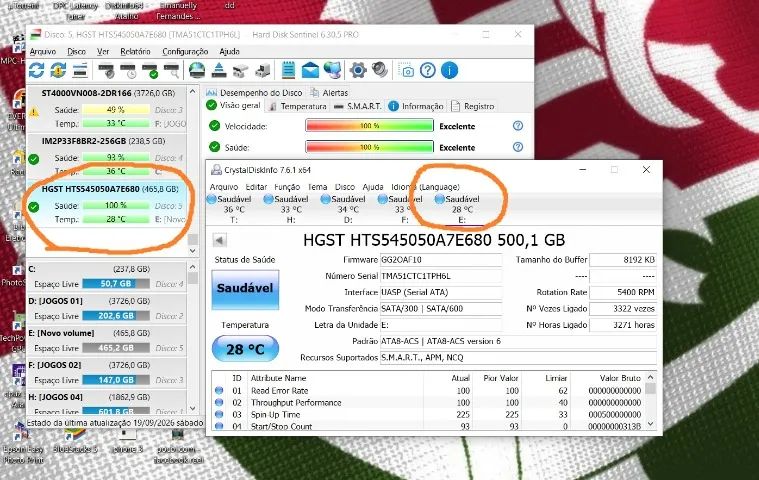Click the disk icon with green checkmark

pos(151,71)
